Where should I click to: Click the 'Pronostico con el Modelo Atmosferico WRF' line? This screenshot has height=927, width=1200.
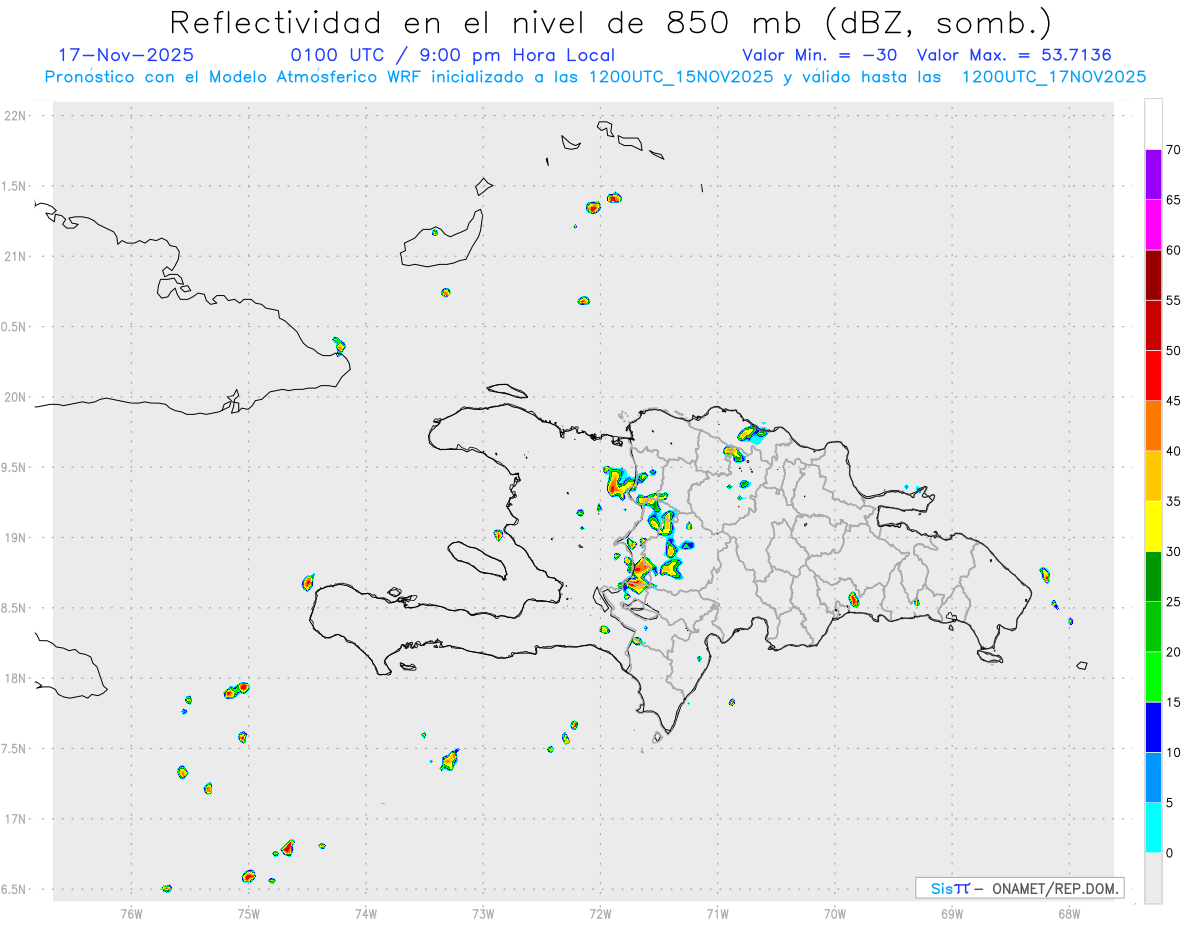[x=595, y=77]
